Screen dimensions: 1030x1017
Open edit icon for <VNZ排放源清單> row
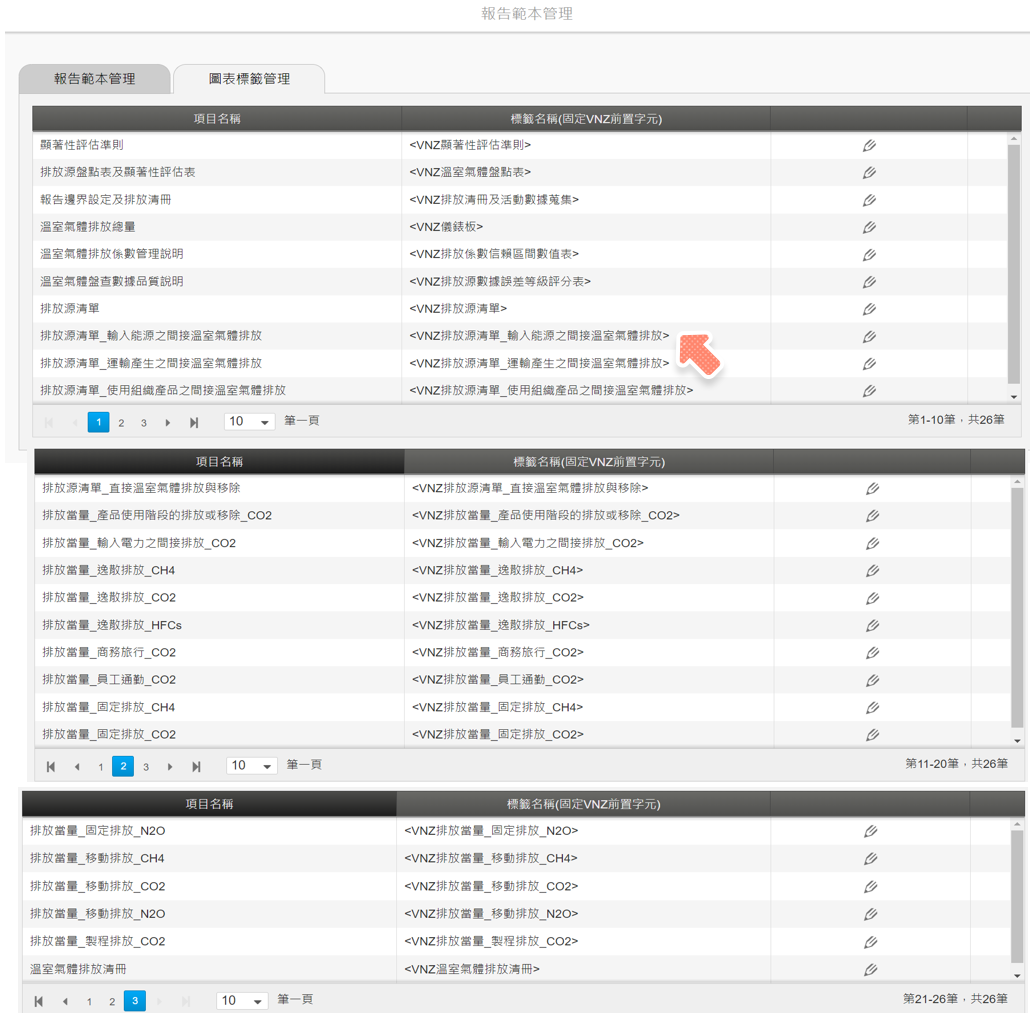click(x=869, y=309)
